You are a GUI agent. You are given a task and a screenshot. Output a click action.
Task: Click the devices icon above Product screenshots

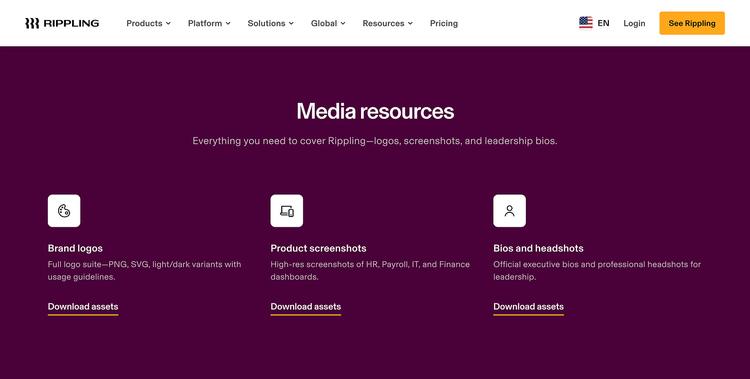coord(287,211)
